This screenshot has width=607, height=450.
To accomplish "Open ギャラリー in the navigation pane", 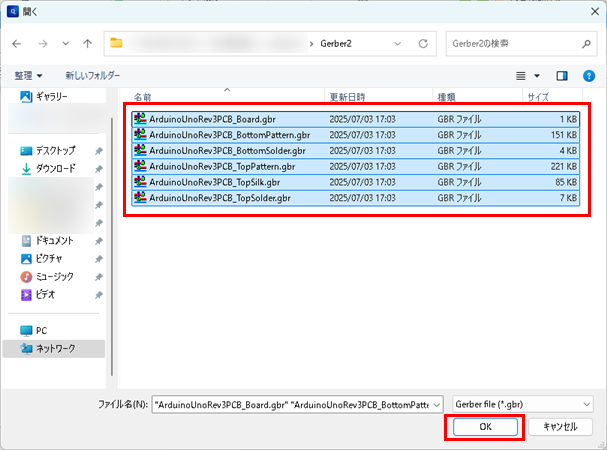I will [43, 96].
